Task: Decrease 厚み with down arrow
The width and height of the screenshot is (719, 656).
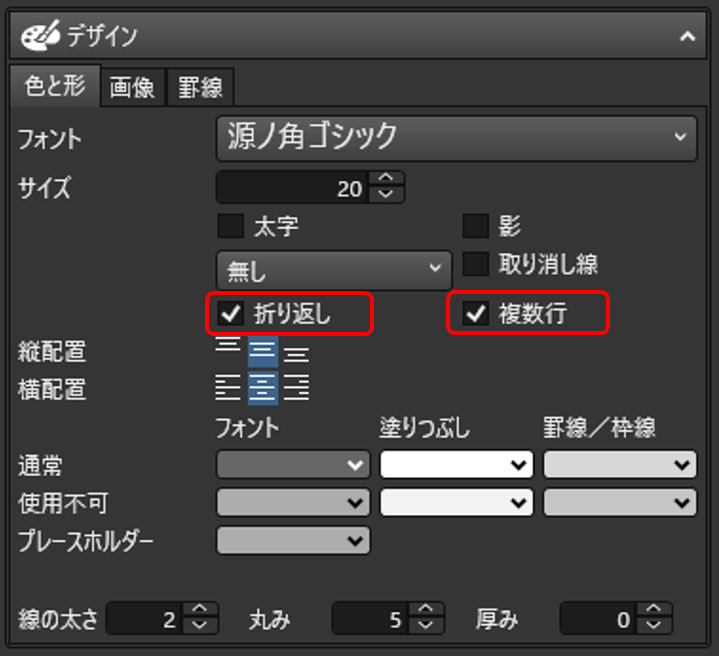Action: point(654,626)
